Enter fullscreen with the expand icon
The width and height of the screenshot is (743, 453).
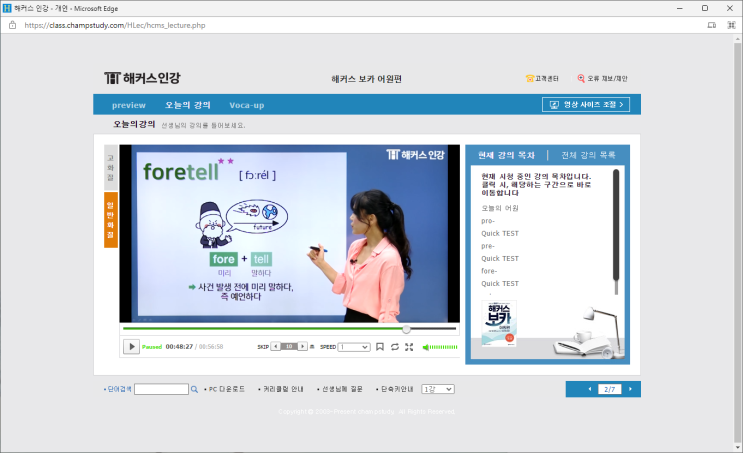click(x=409, y=347)
